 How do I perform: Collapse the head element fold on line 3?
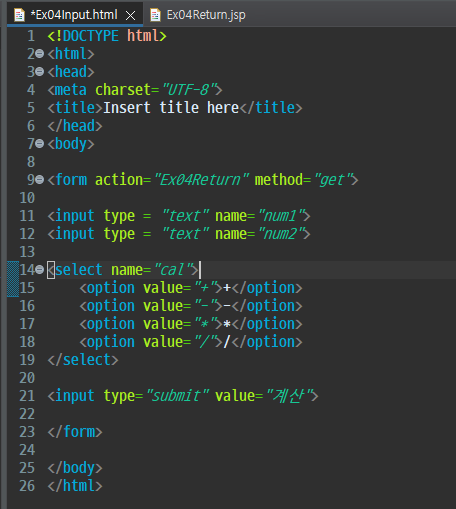pyautogui.click(x=39, y=72)
